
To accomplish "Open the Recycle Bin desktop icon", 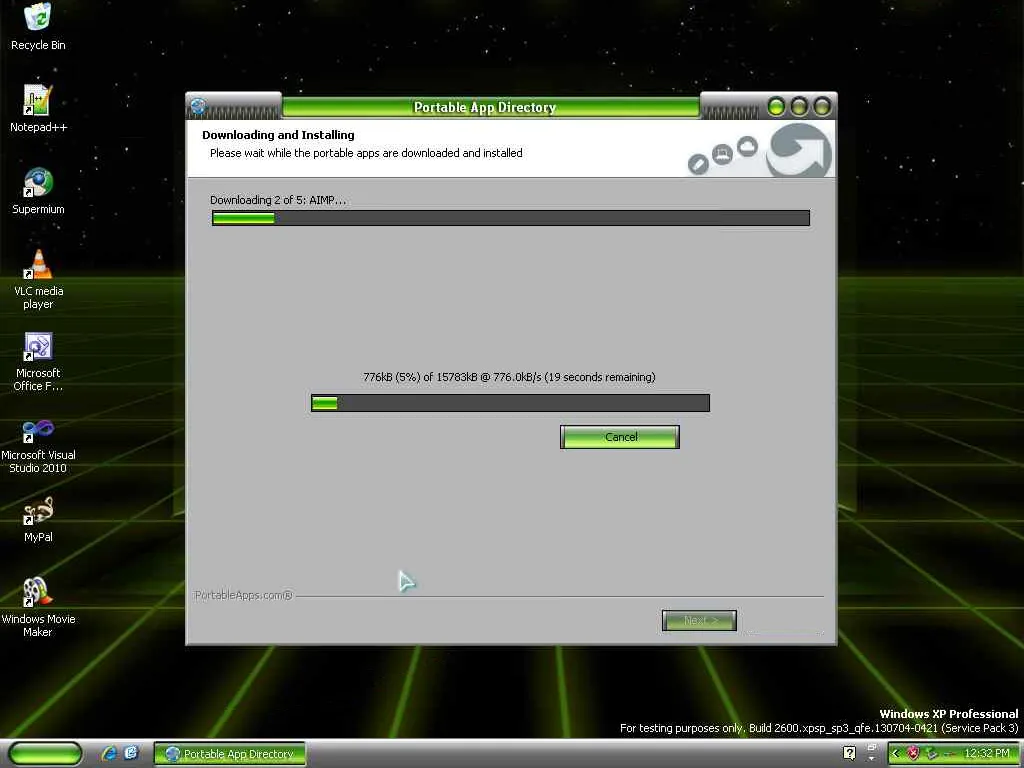I will (38, 27).
